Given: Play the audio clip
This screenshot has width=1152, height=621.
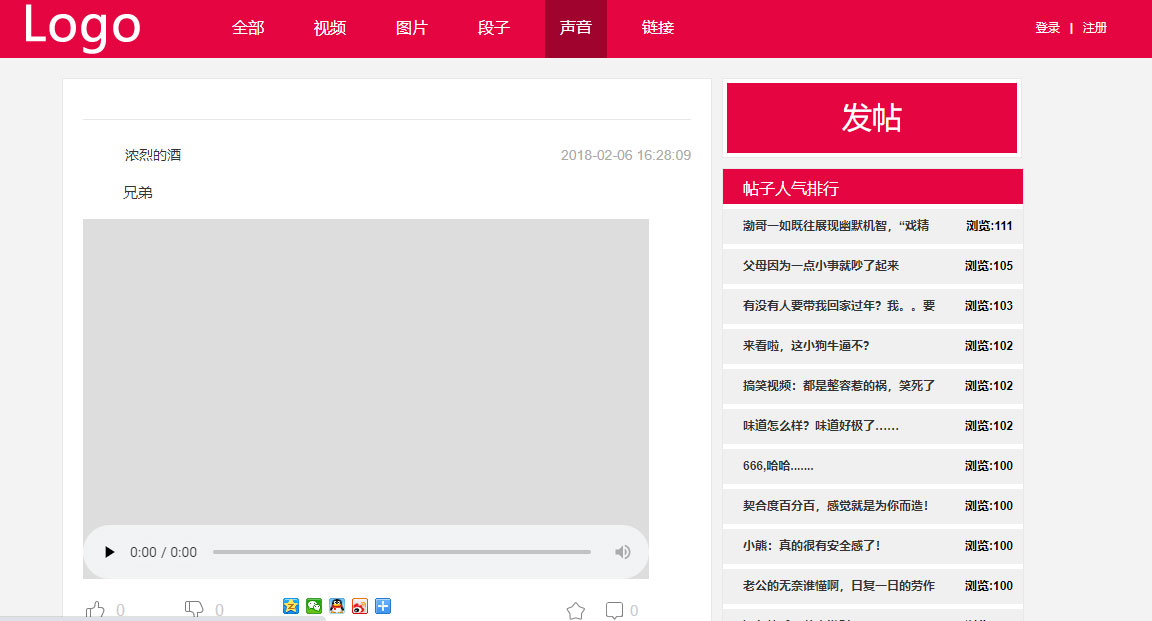Looking at the screenshot, I should [110, 552].
